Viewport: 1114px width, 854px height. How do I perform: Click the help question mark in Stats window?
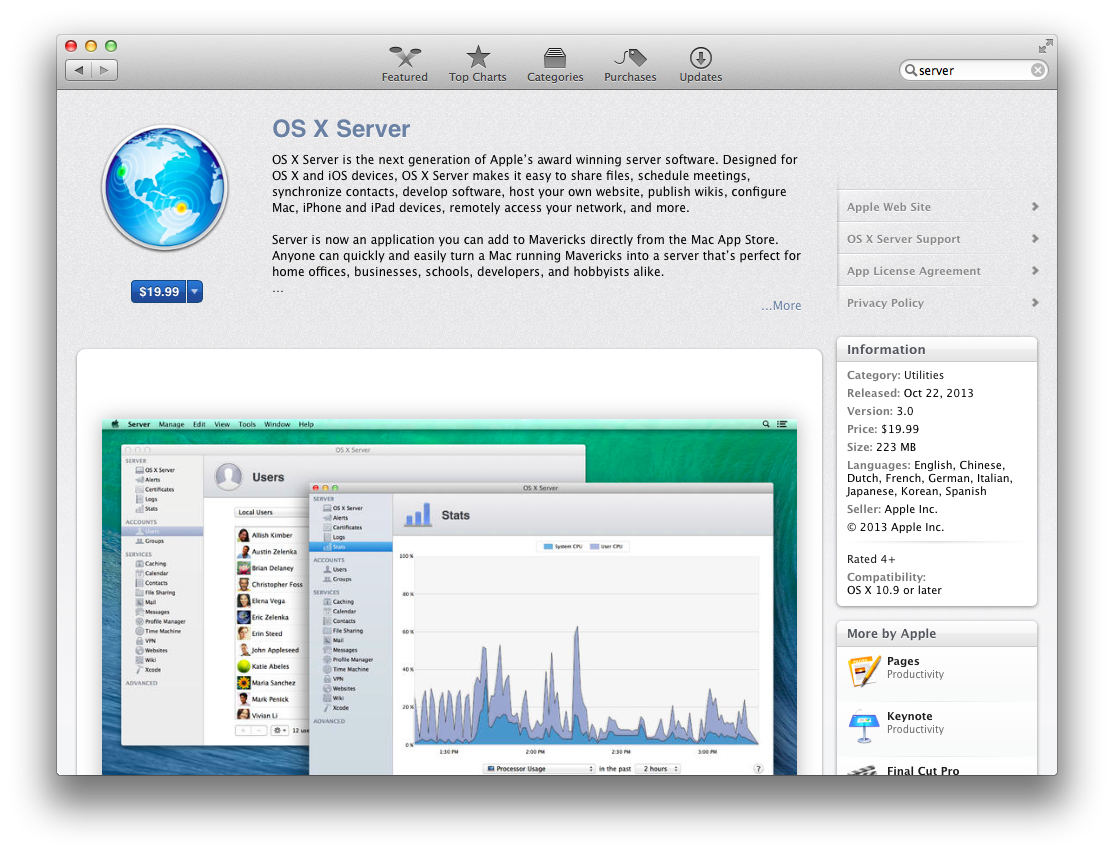(758, 769)
